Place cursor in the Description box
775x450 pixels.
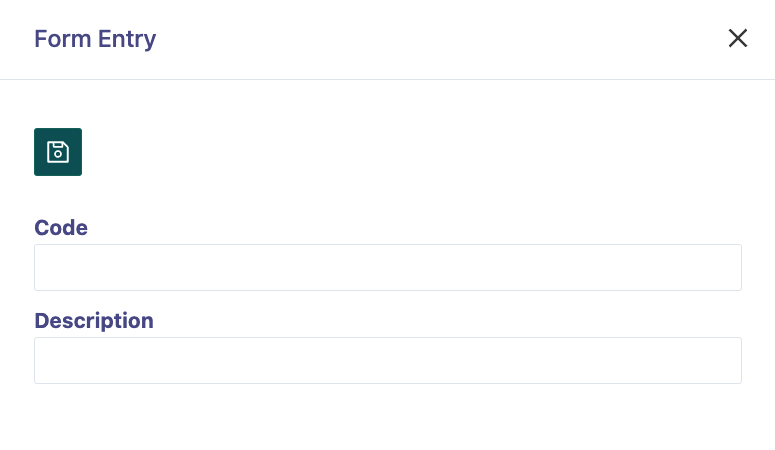coord(388,360)
